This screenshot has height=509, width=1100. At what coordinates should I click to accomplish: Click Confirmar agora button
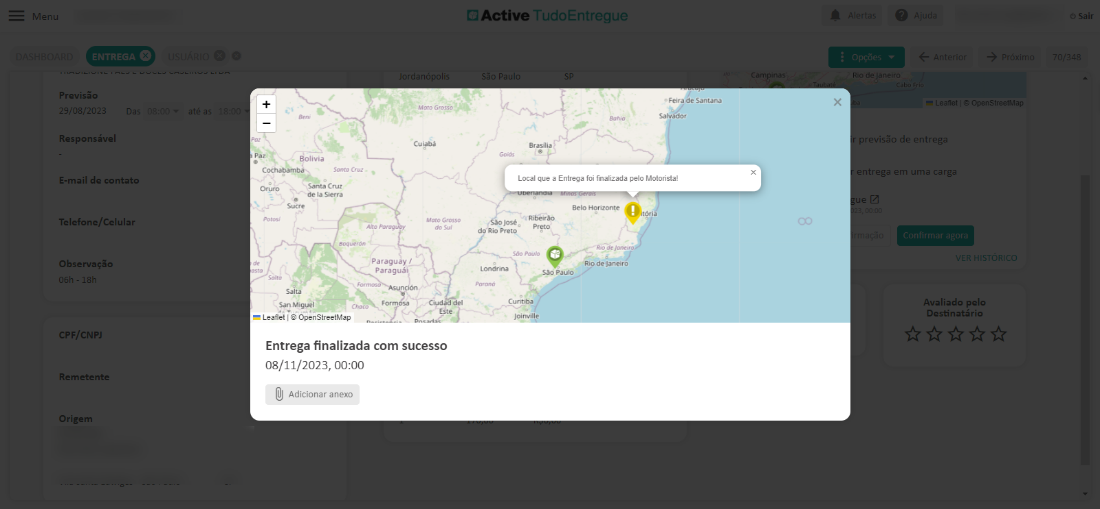(x=935, y=236)
